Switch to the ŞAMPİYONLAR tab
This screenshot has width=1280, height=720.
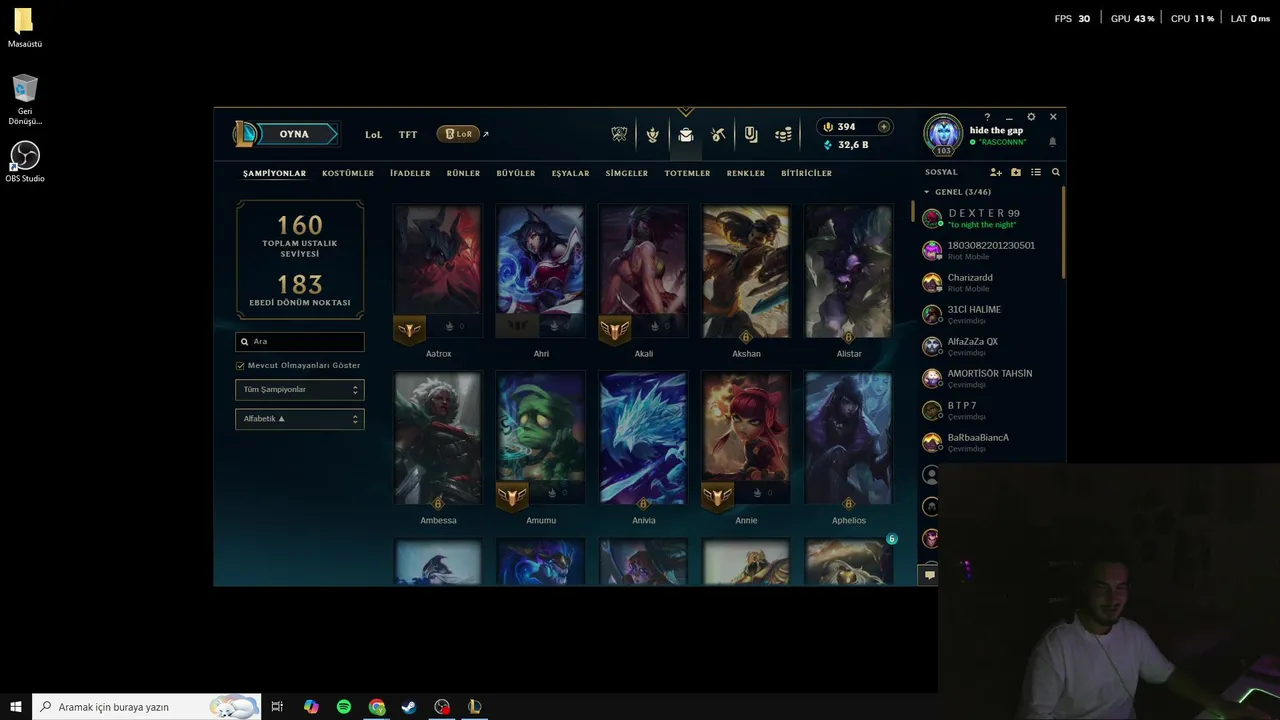(274, 173)
